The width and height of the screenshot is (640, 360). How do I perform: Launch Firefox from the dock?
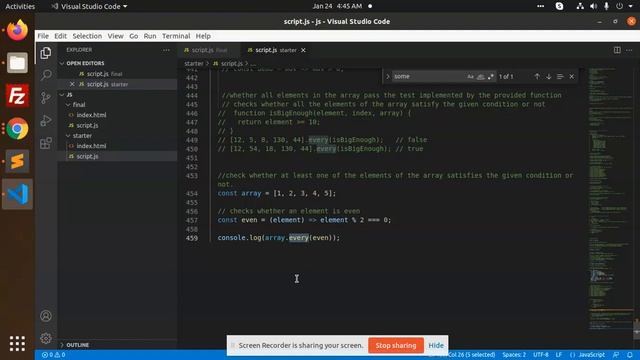click(17, 30)
